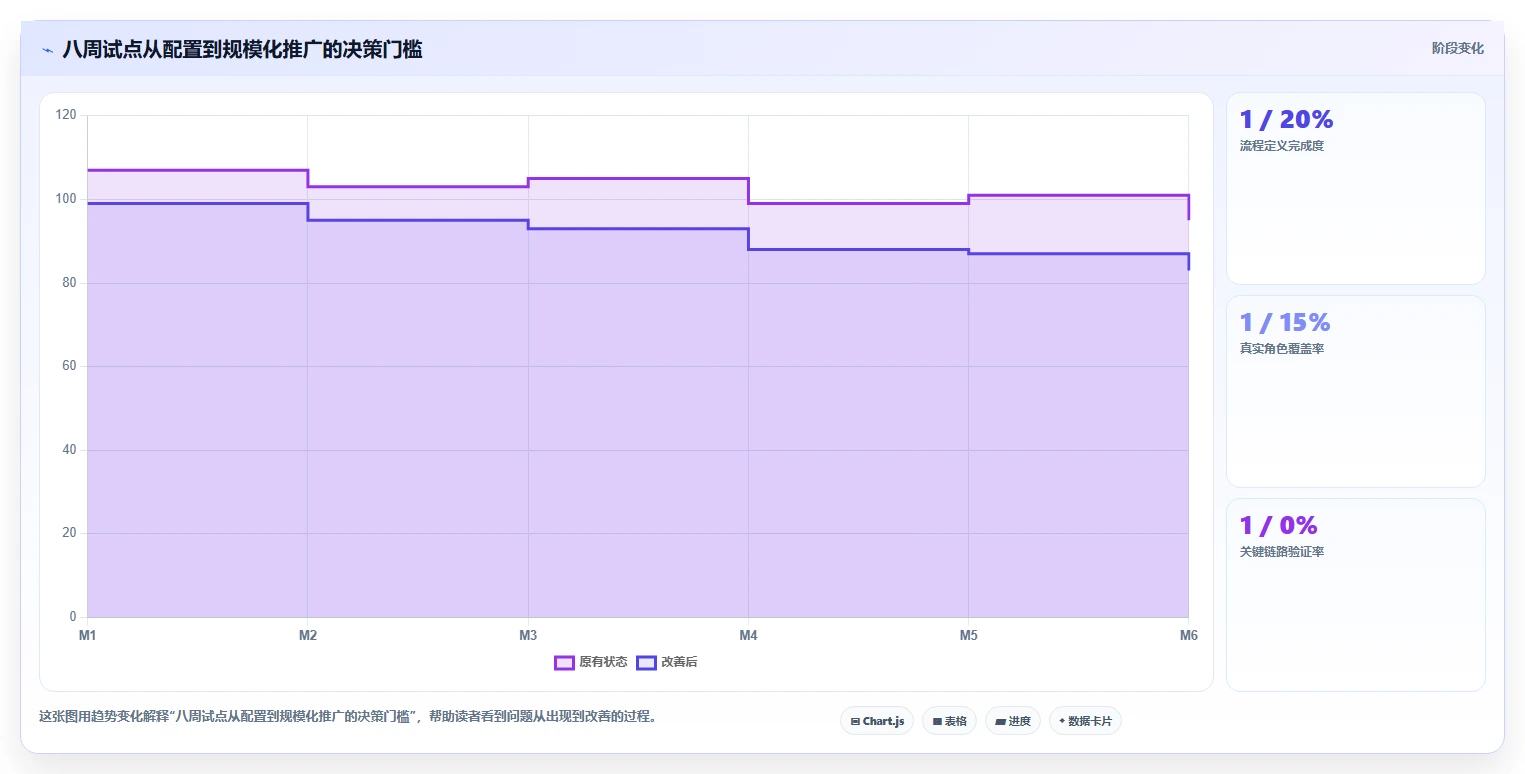The height and width of the screenshot is (774, 1525).
Task: Toggle the 原有状态 legend entry
Action: pyautogui.click(x=591, y=662)
